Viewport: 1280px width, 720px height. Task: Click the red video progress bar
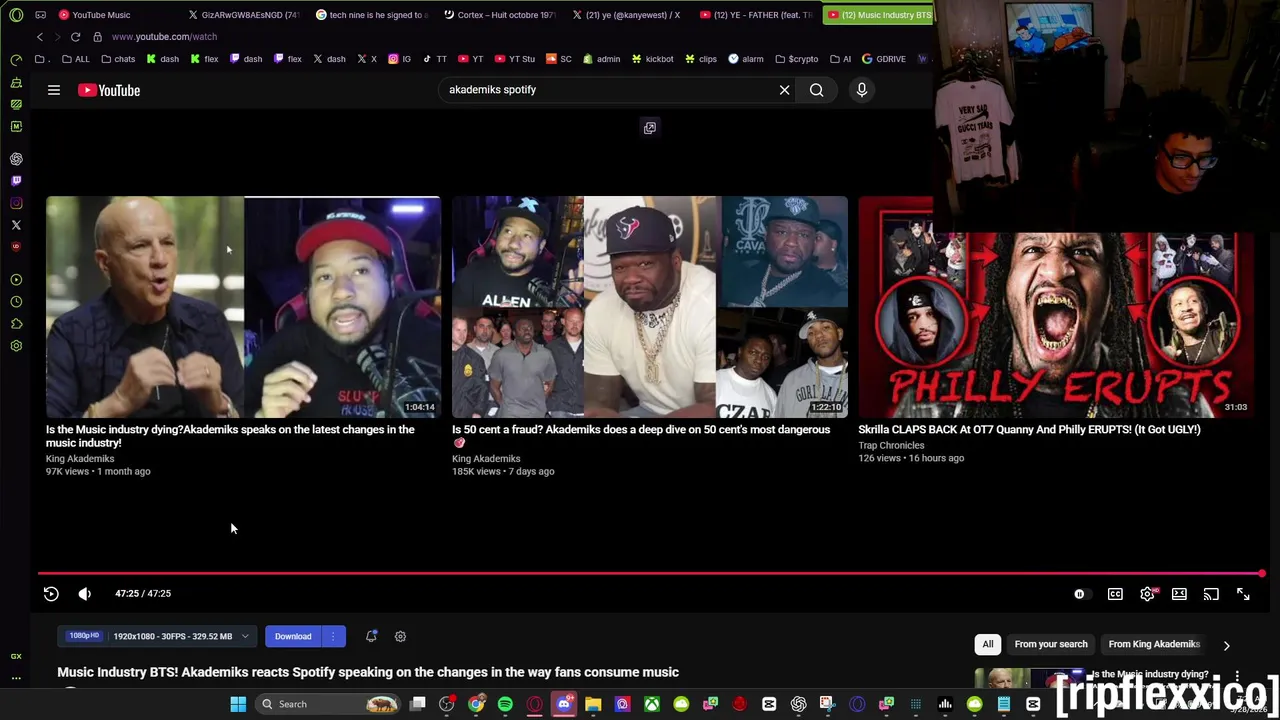point(650,574)
